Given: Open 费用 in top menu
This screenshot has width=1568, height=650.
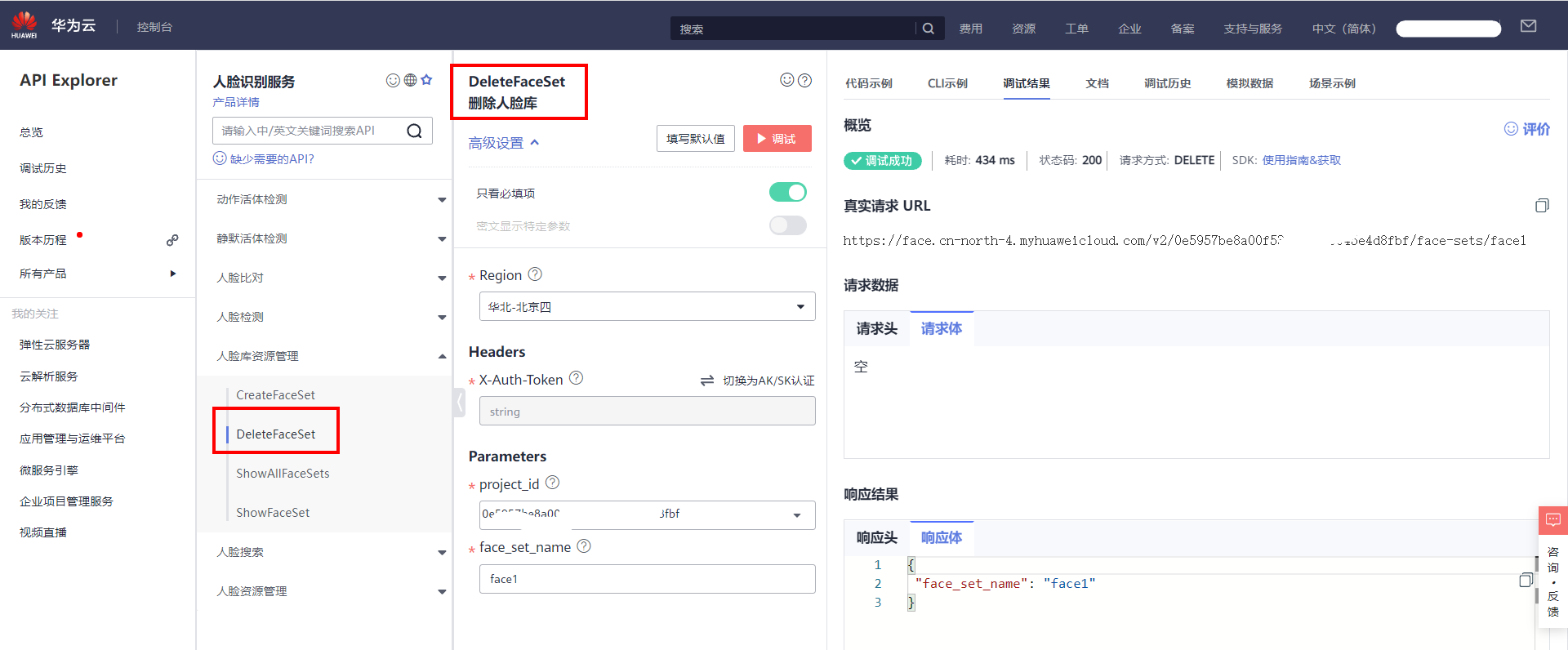Looking at the screenshot, I should 970,29.
